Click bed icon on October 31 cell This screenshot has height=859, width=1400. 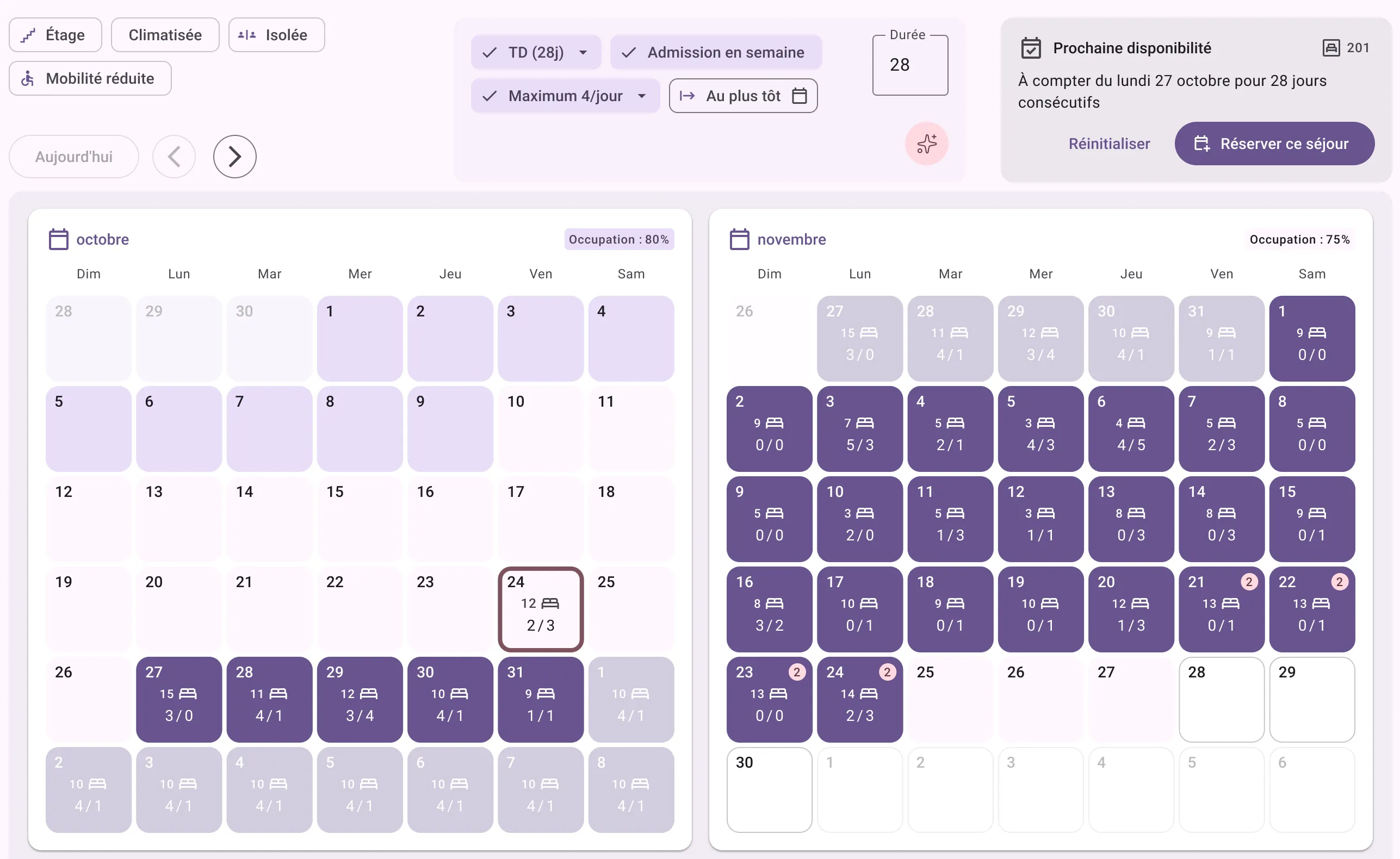(546, 694)
